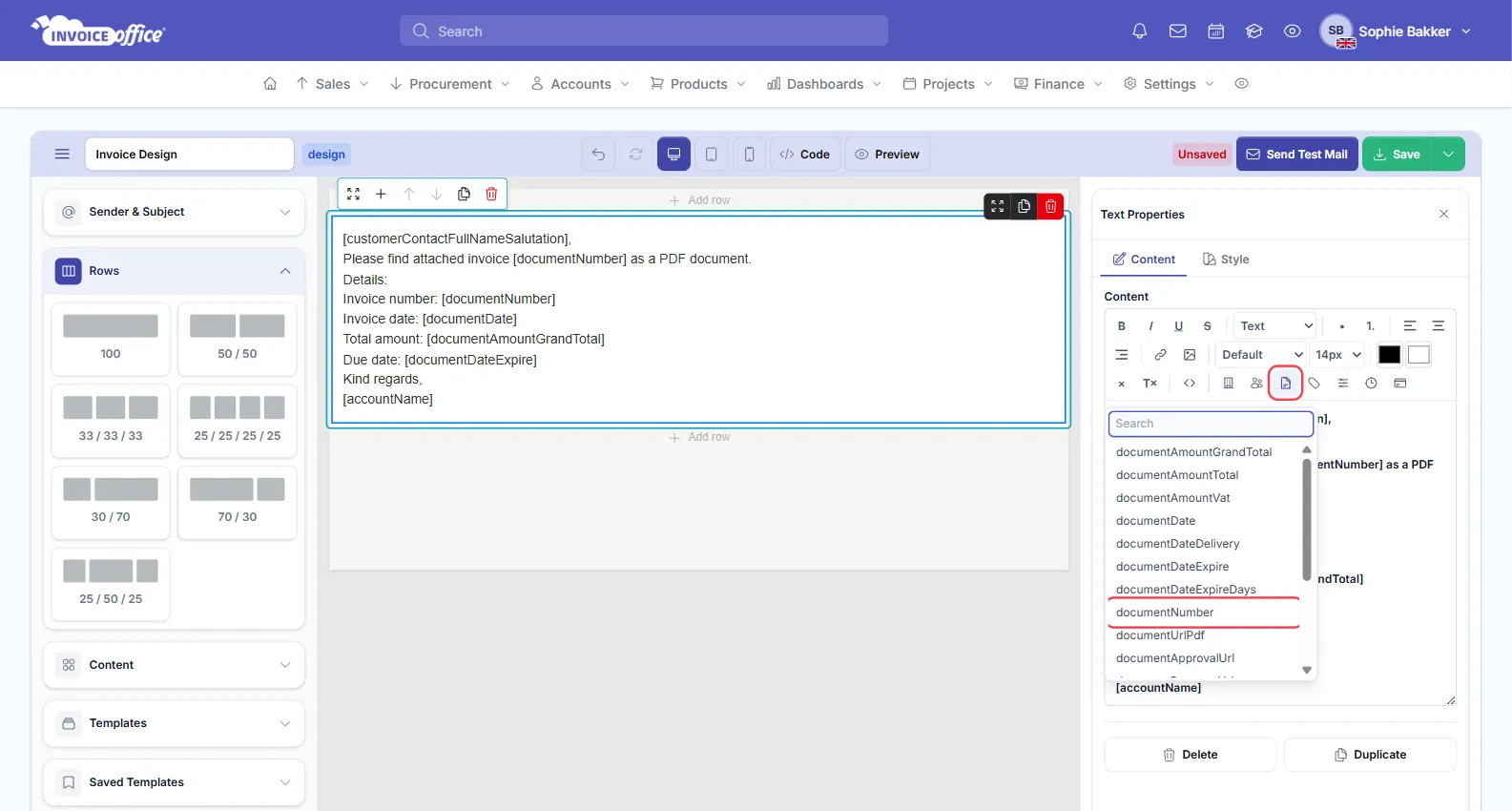Apply underline formatting
This screenshot has width=1512, height=811.
click(x=1179, y=326)
